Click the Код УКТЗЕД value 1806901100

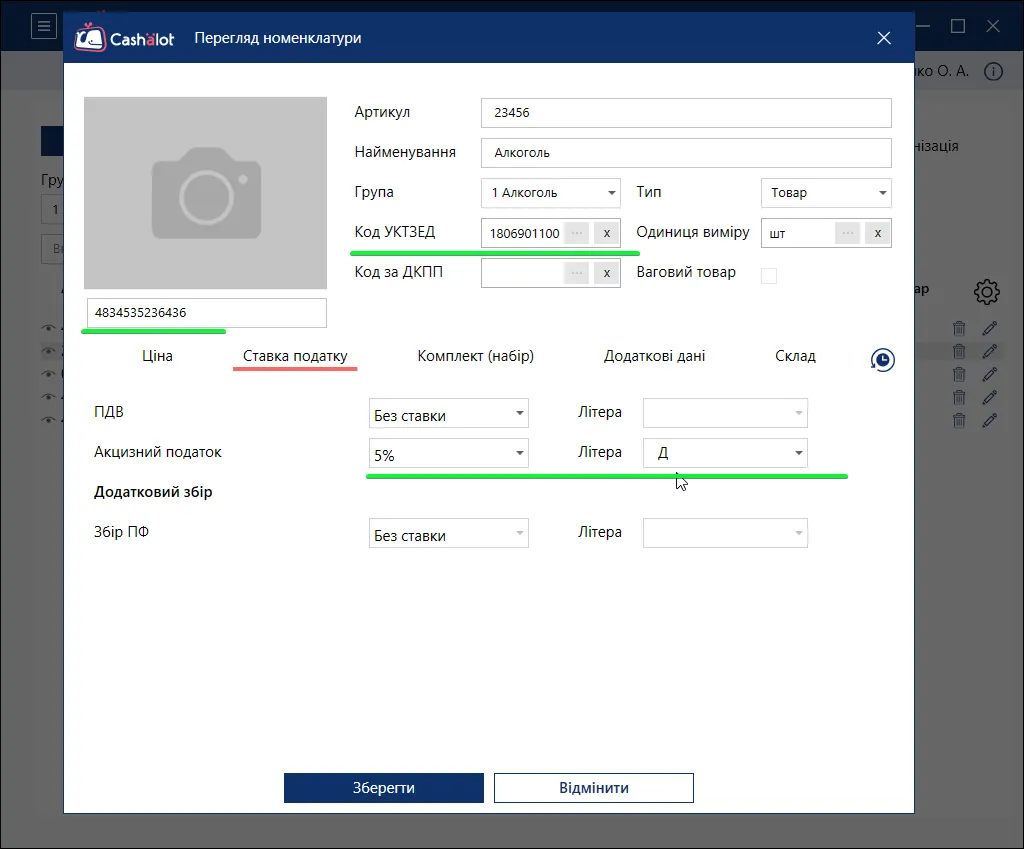(524, 233)
